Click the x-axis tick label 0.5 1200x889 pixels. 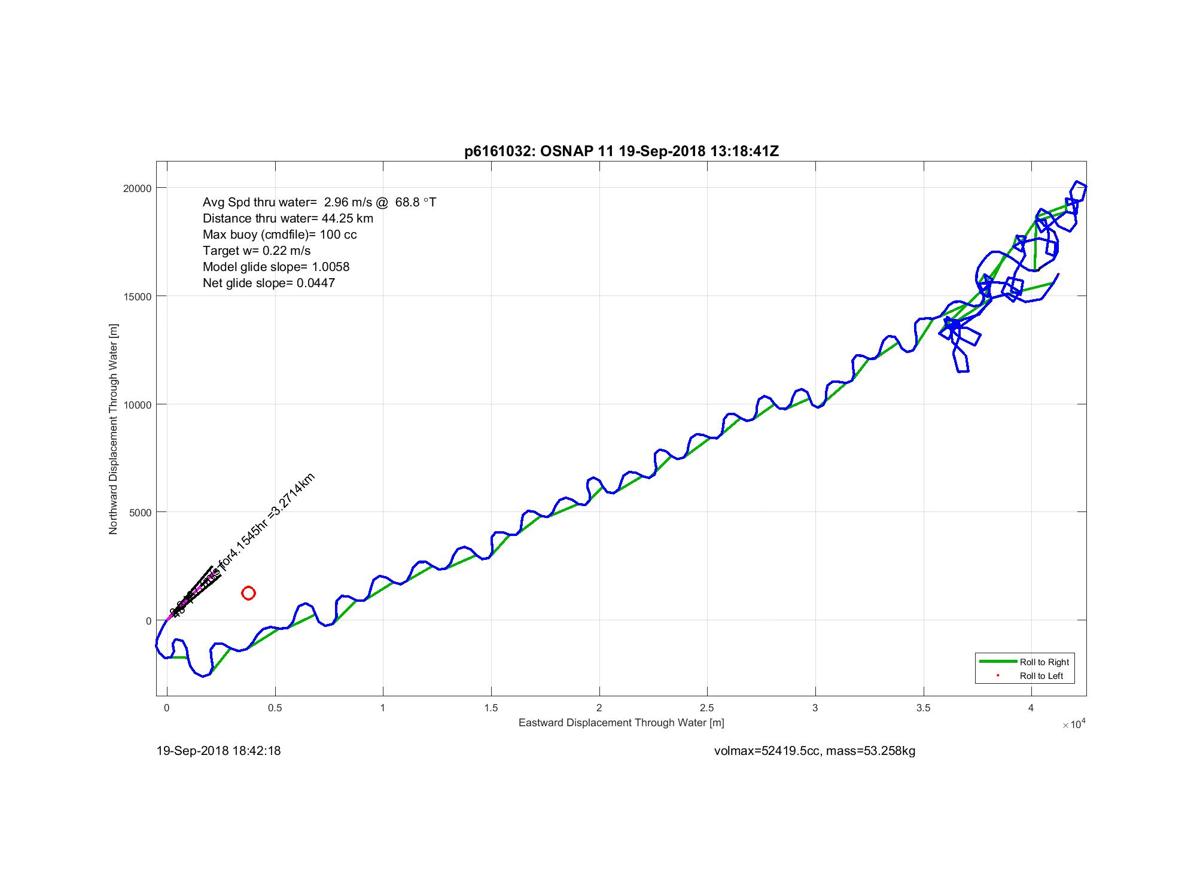pos(275,708)
